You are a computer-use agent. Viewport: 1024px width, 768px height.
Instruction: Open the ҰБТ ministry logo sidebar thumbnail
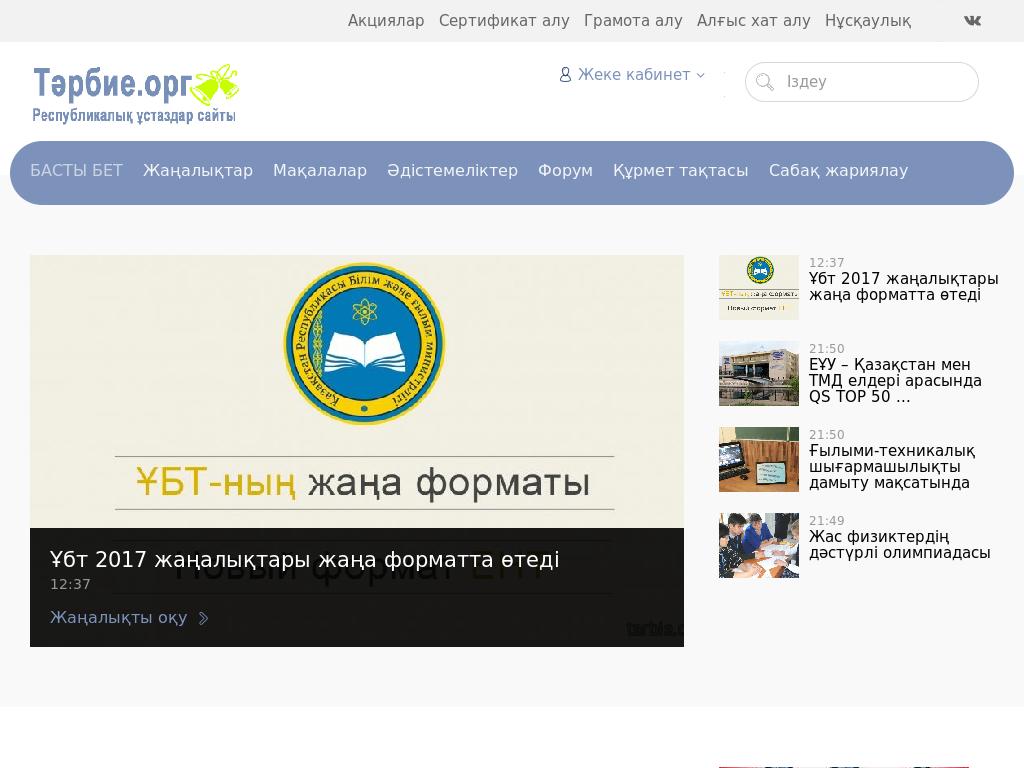point(759,287)
